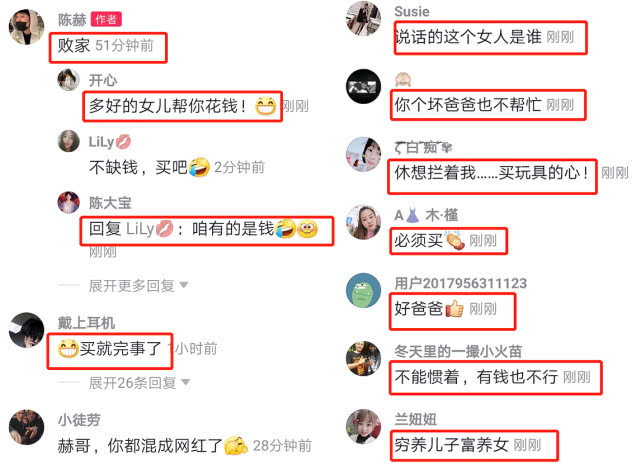Select username 用户2017956311123

[461, 283]
